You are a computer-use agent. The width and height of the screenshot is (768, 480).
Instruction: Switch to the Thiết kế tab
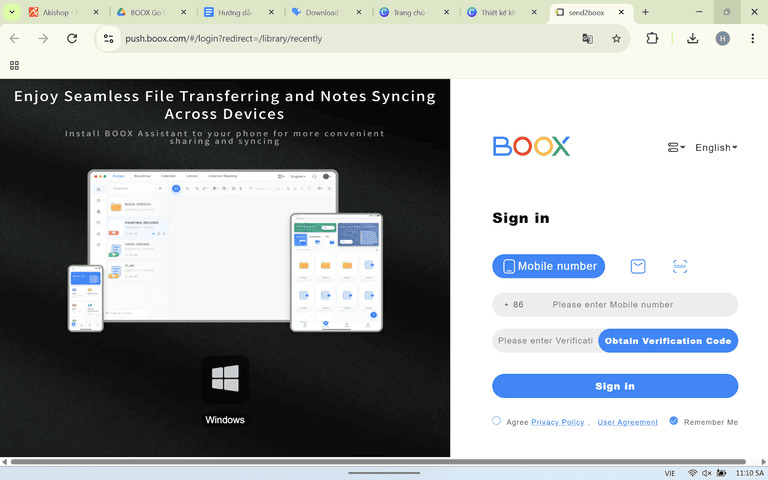tap(498, 12)
